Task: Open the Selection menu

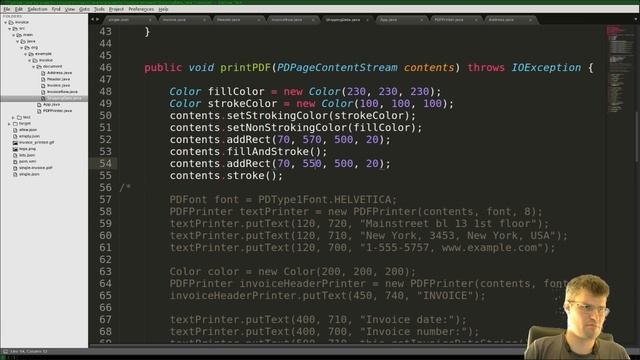Action: click(38, 9)
